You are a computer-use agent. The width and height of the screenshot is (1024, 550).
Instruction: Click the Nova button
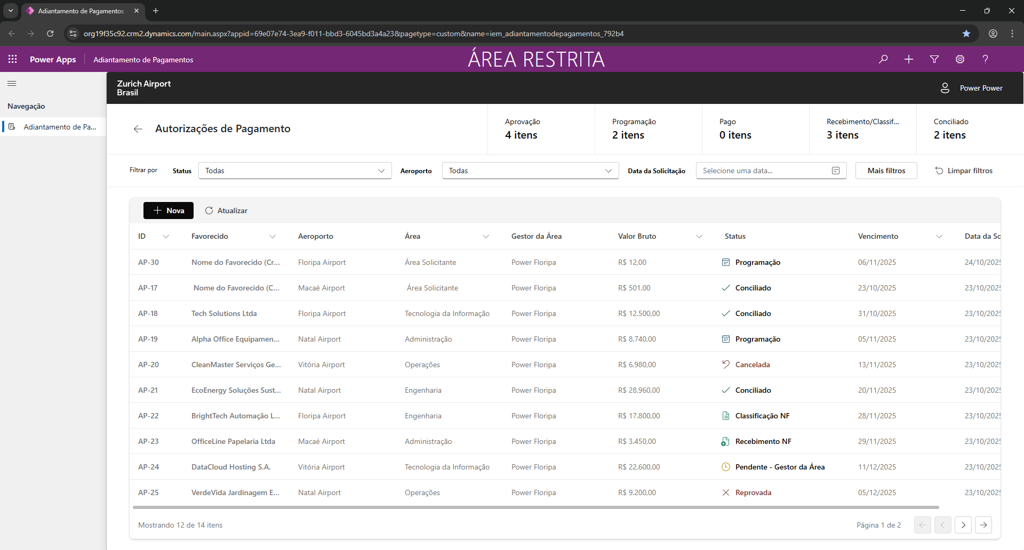pos(168,211)
